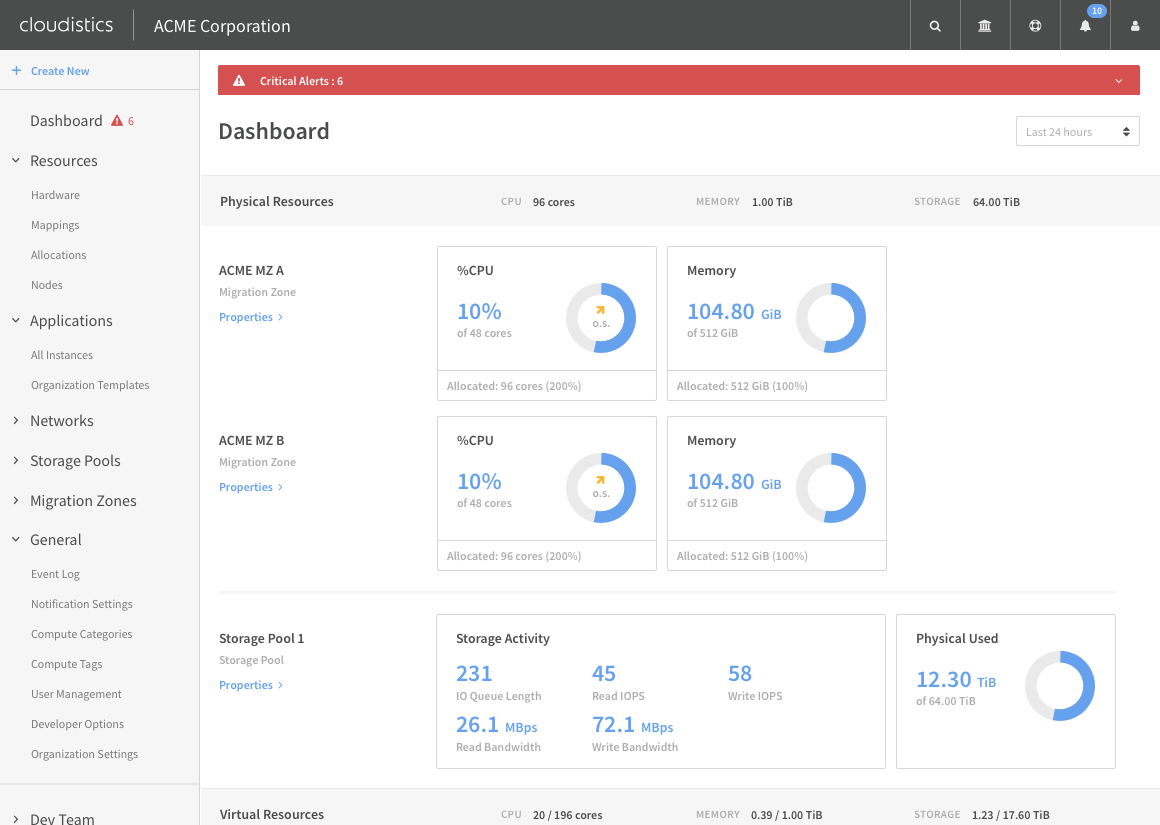Click ACME MZ B Memory donut chart
The image size is (1160, 825).
[831, 488]
